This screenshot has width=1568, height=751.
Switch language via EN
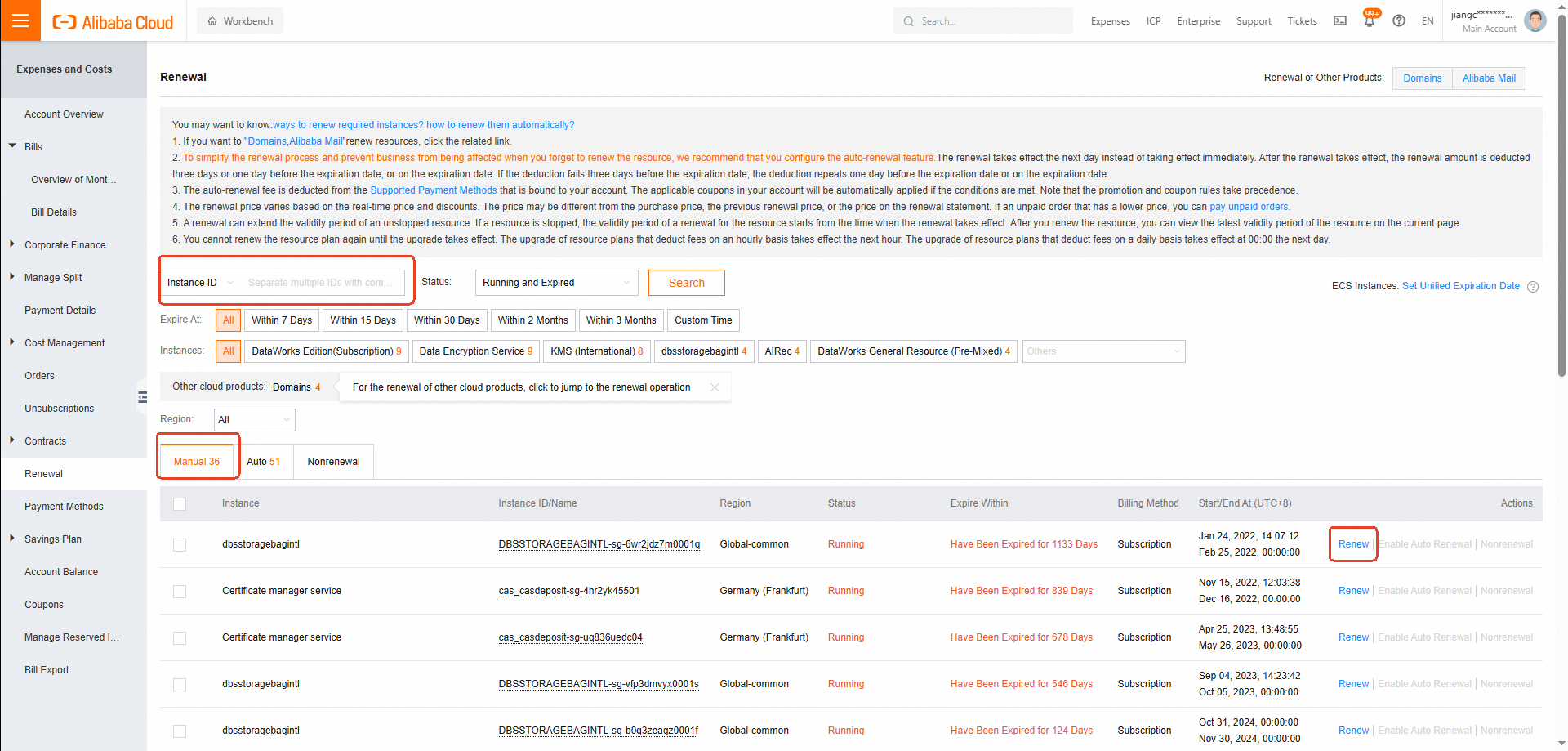click(x=1428, y=21)
